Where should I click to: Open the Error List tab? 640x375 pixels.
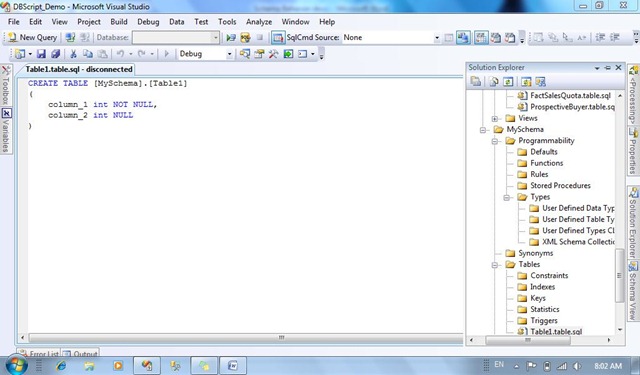coord(39,353)
